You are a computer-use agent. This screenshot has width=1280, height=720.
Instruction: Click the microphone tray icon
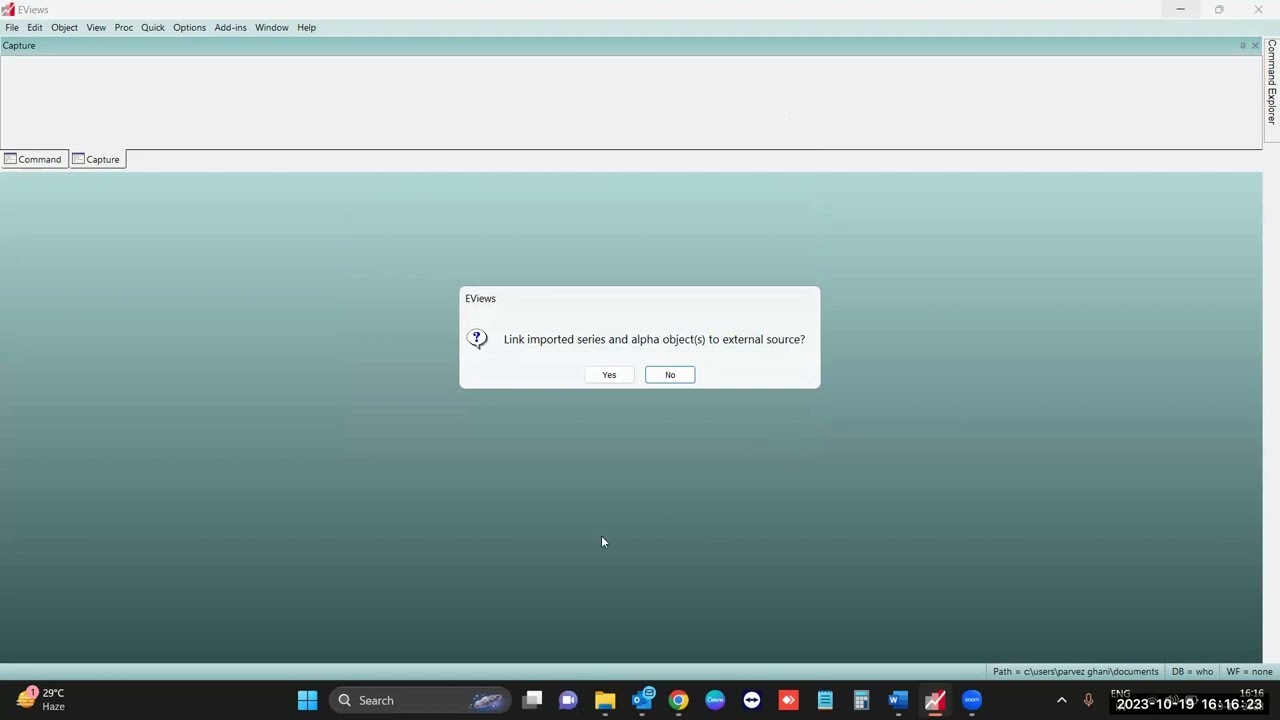(x=1088, y=700)
